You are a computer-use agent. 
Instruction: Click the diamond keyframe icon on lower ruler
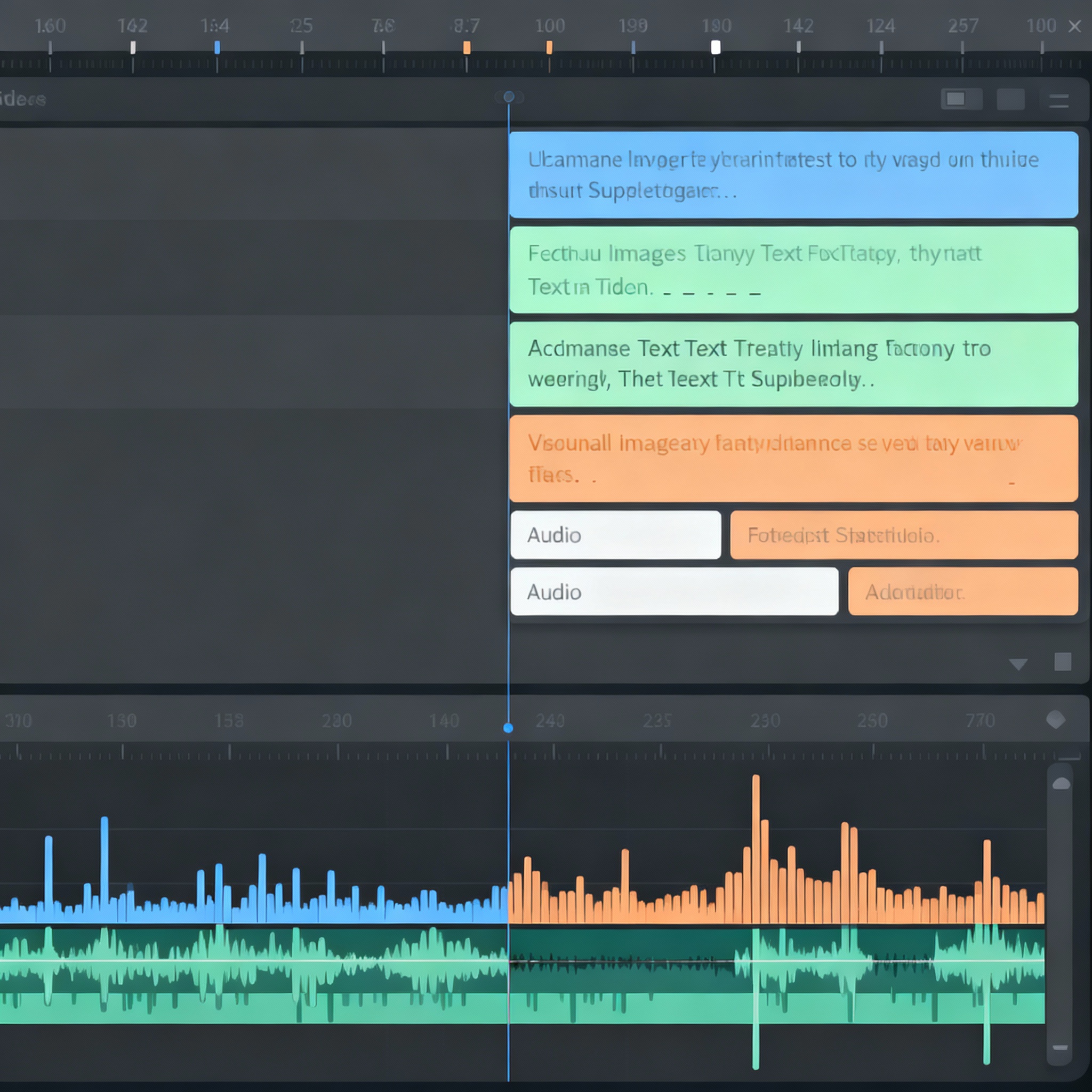(1055, 719)
